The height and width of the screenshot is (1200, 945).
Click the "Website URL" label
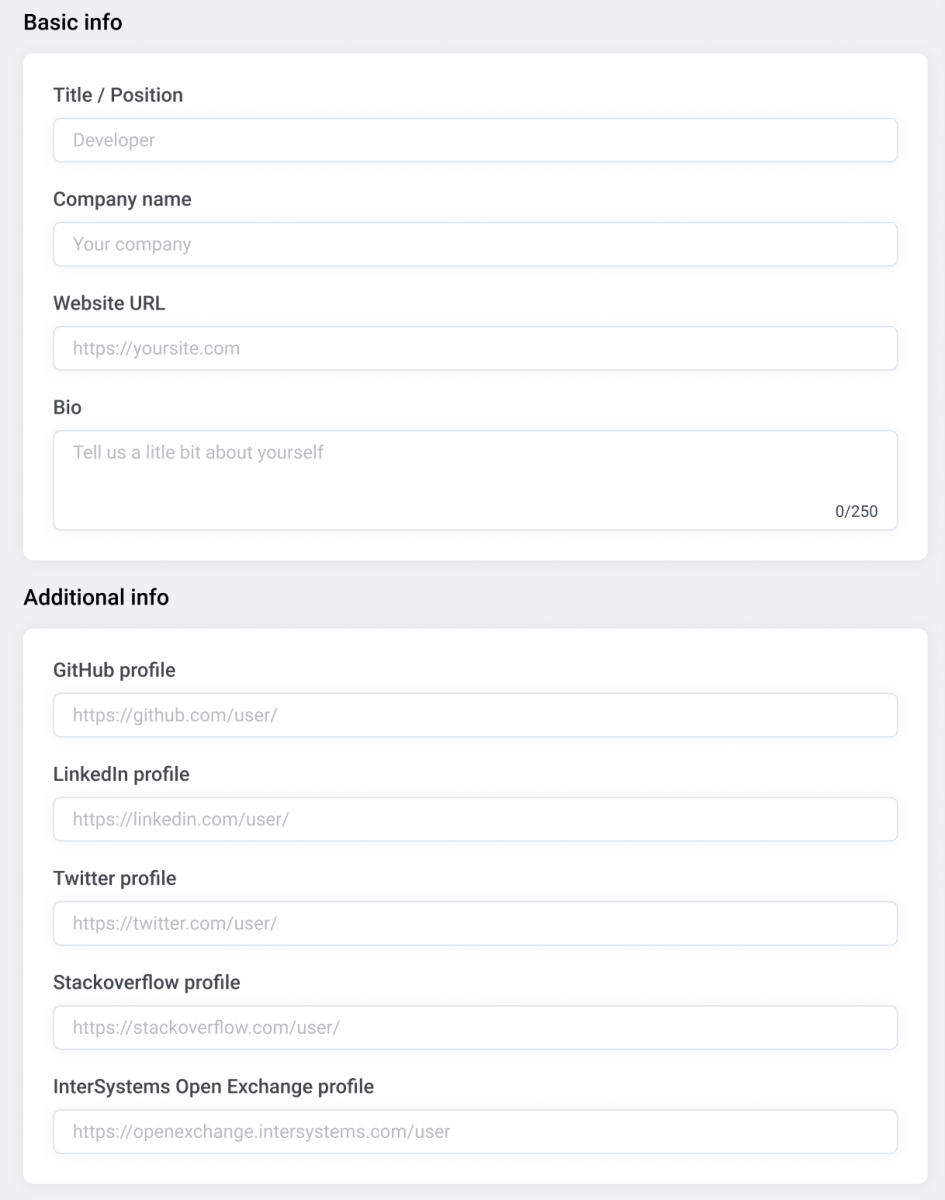109,303
